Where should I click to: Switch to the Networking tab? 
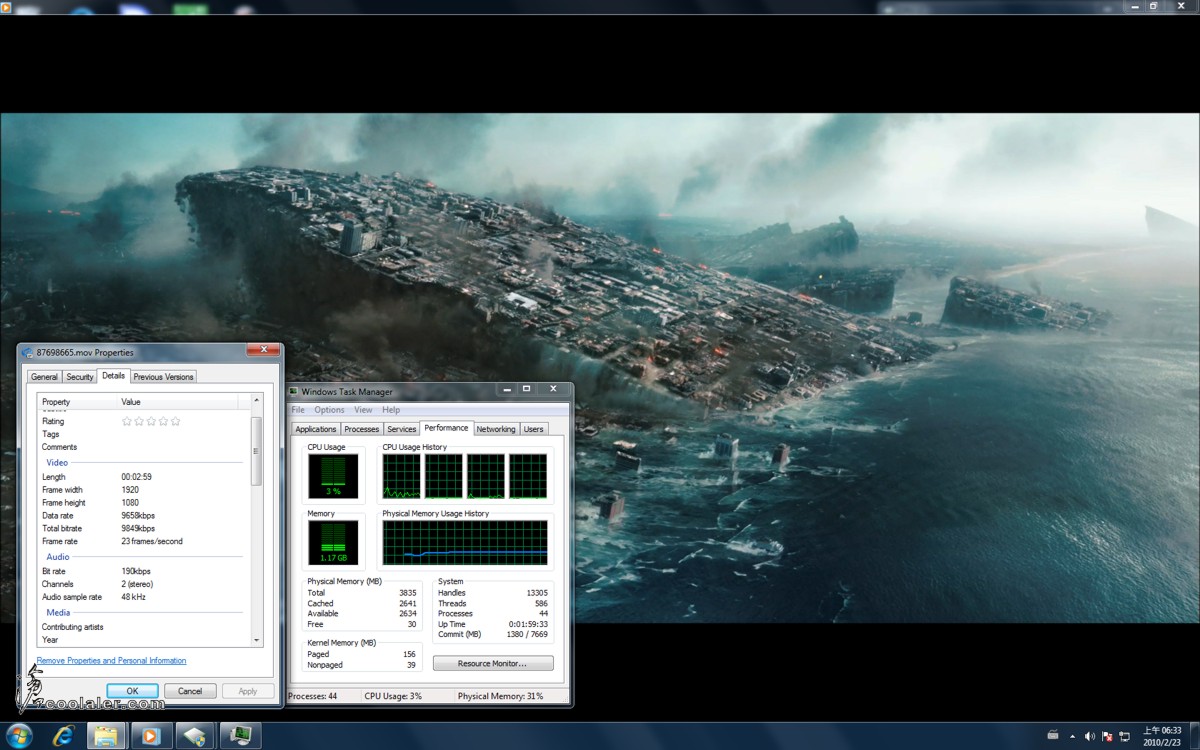(x=496, y=429)
